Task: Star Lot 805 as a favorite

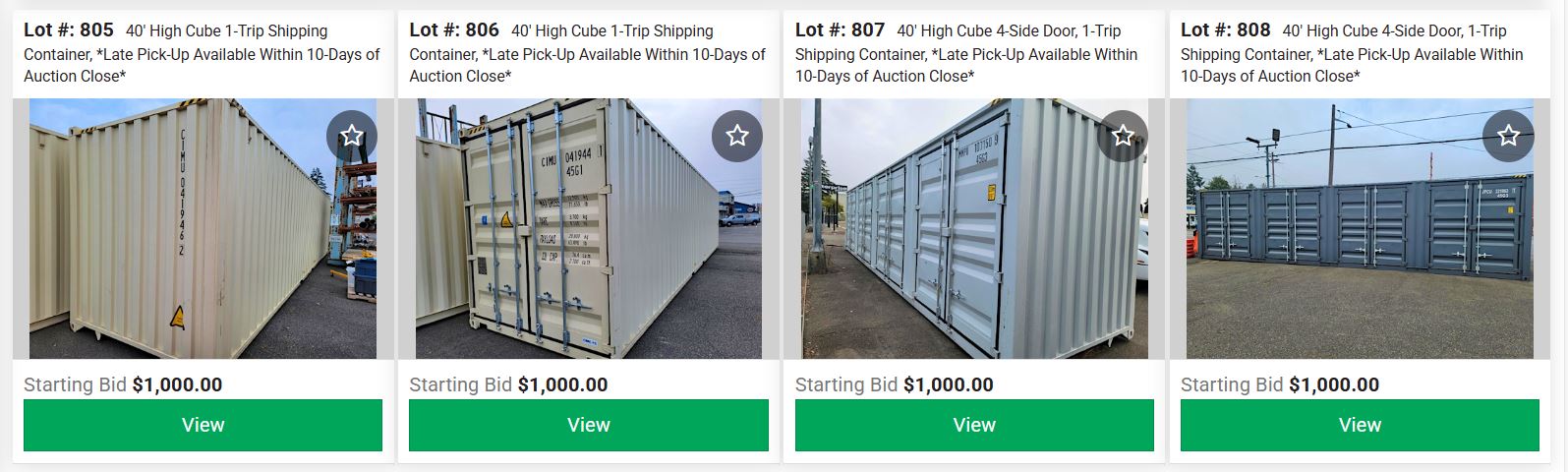Action: pos(351,136)
